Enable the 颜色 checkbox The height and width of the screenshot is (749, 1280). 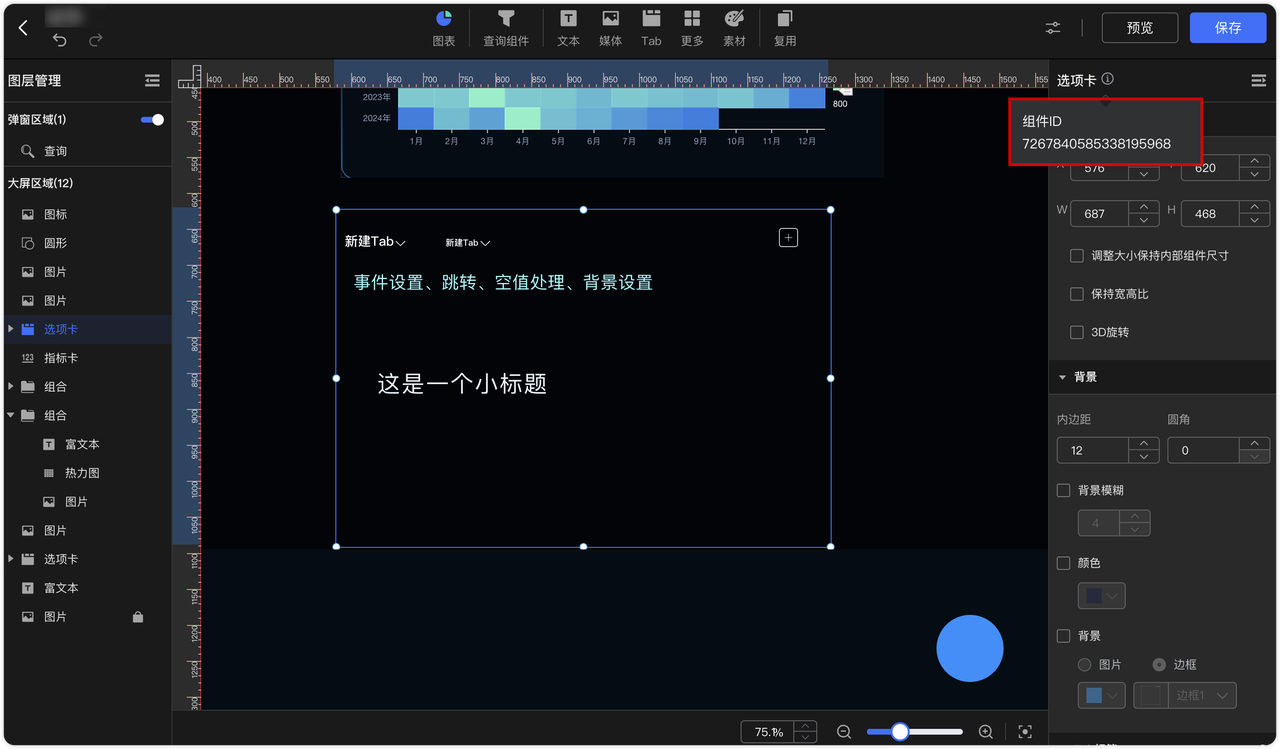[x=1064, y=563]
